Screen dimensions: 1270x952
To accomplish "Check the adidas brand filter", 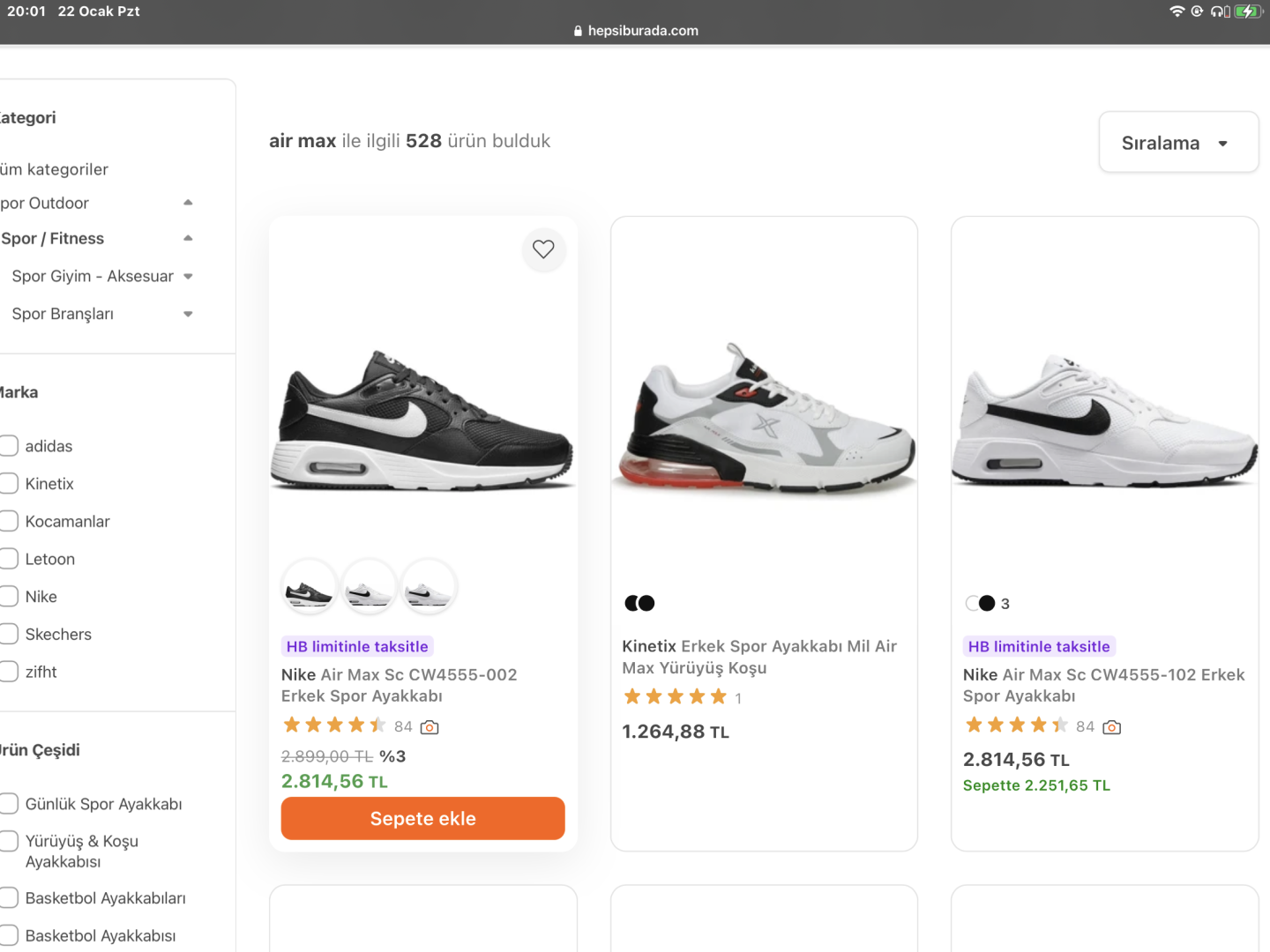I will click(x=9, y=446).
